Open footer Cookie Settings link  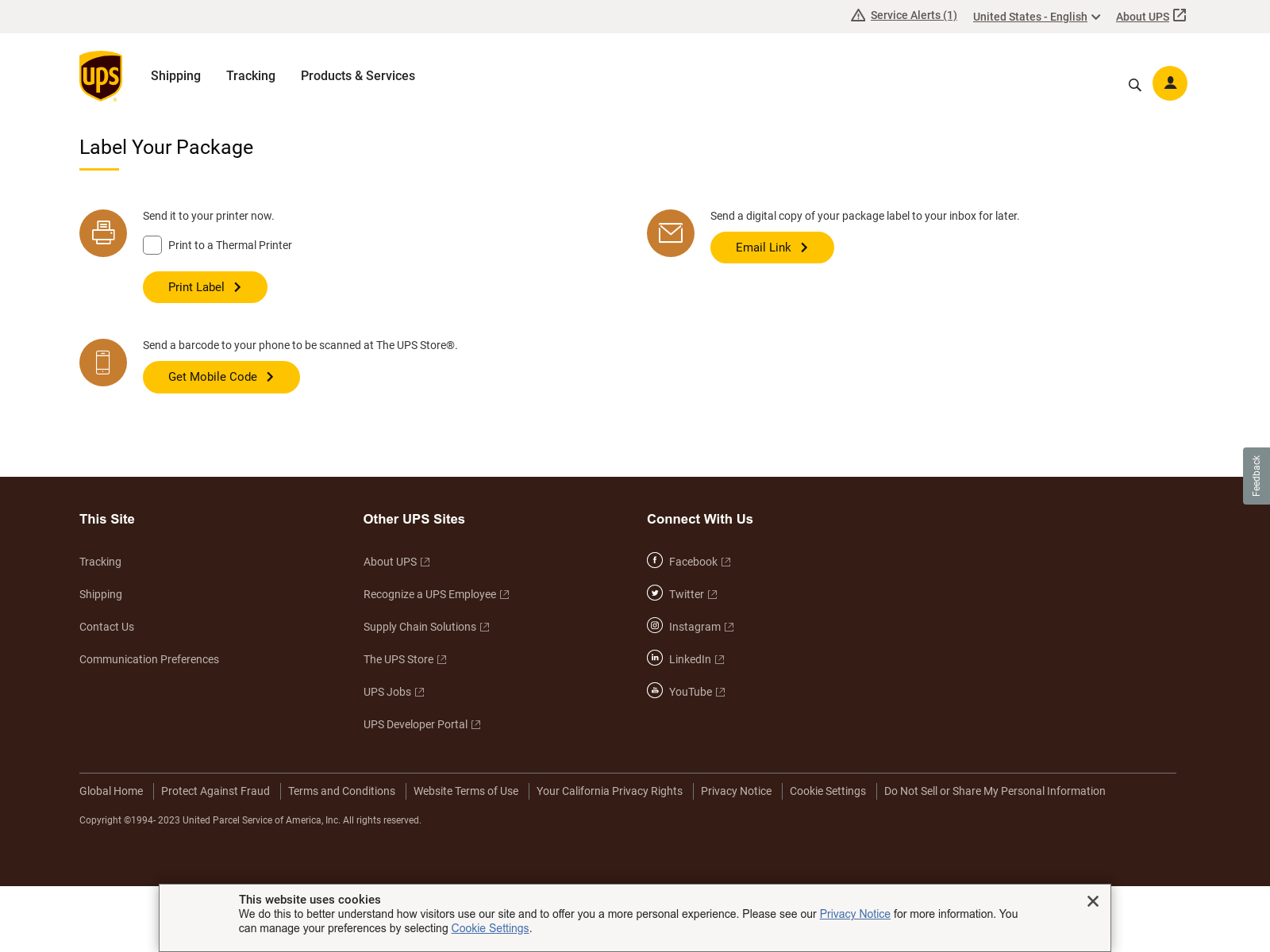tap(828, 791)
